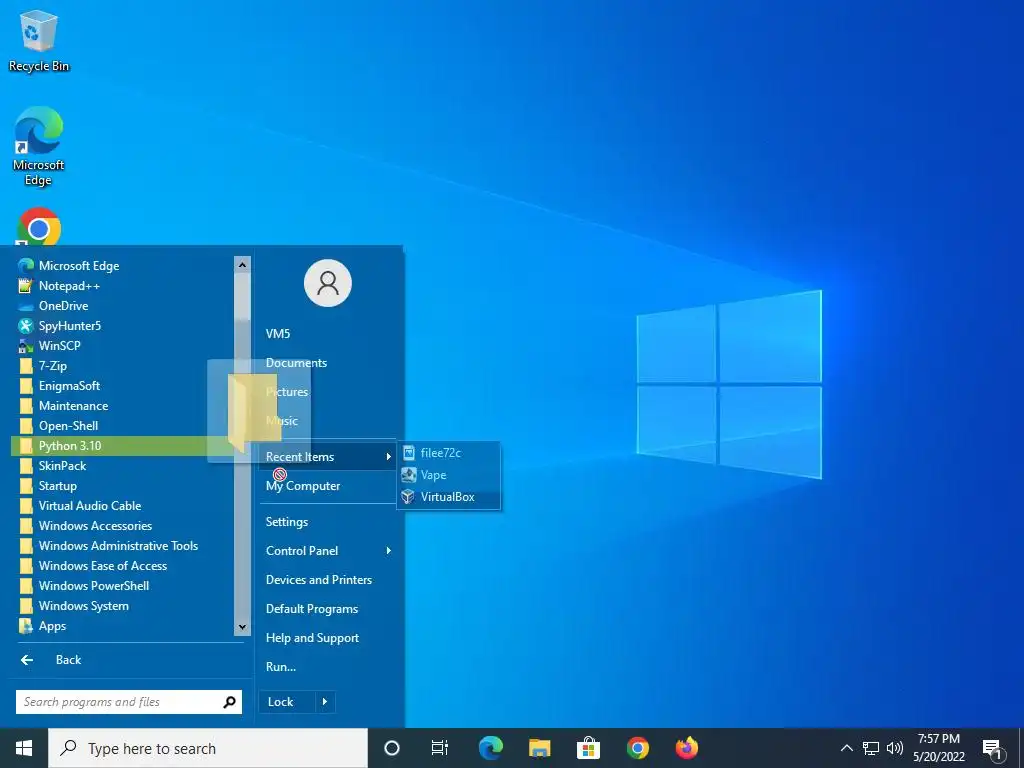Open recent item VirtualBox
The height and width of the screenshot is (768, 1024).
tap(449, 497)
